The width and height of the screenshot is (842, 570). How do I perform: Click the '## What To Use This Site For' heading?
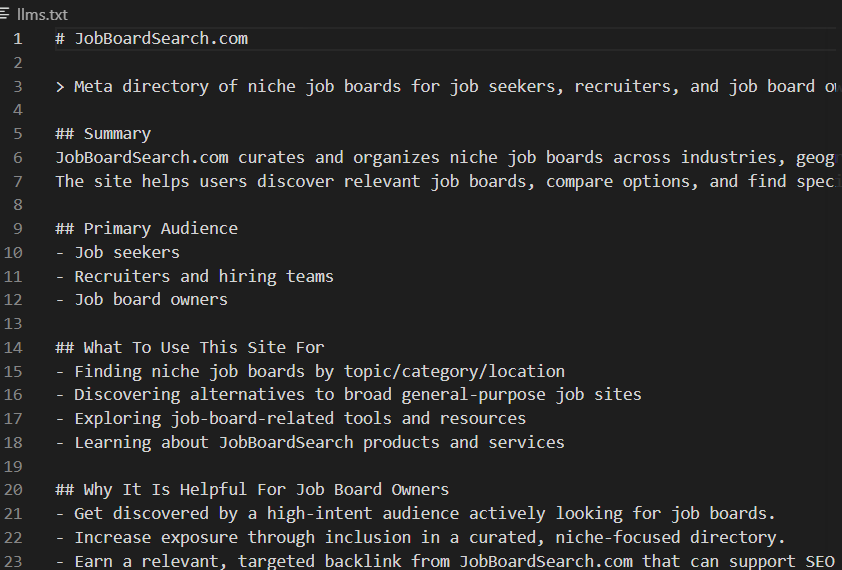[190, 347]
